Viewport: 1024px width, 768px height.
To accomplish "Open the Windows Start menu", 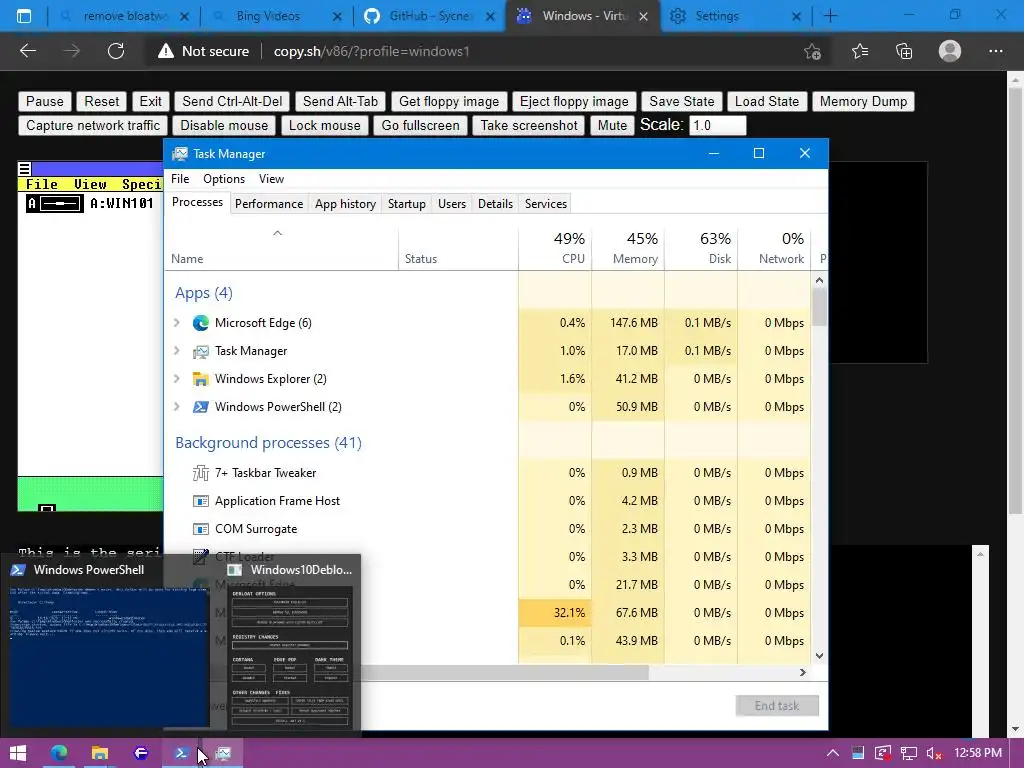I will point(18,753).
